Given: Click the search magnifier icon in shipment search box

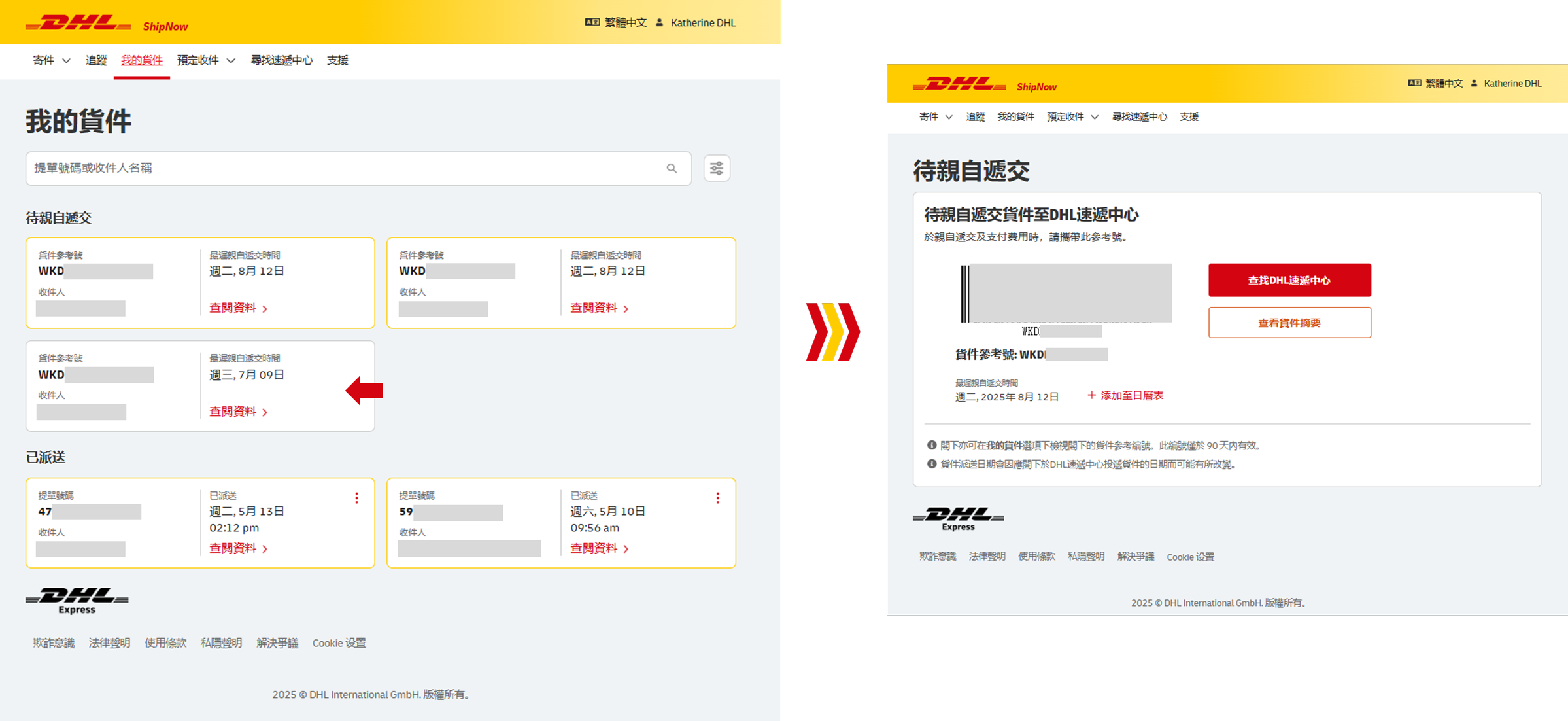Looking at the screenshot, I should point(672,168).
